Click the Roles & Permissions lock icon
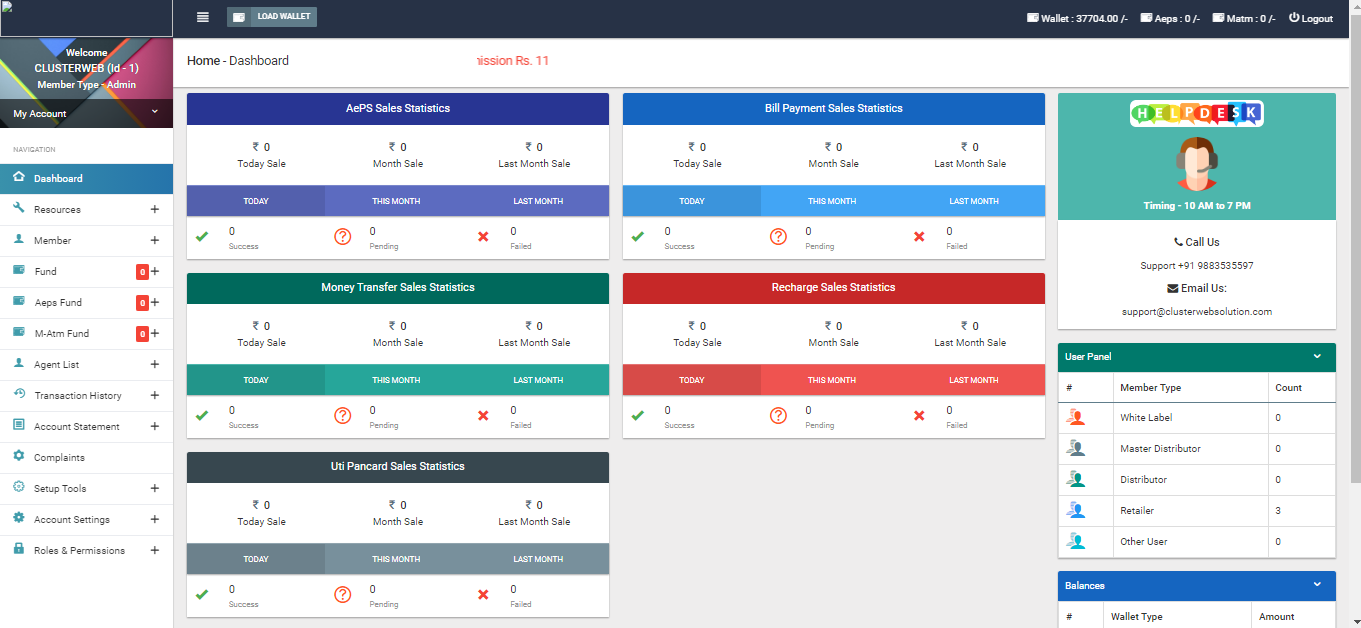The width and height of the screenshot is (1361, 628). point(18,550)
